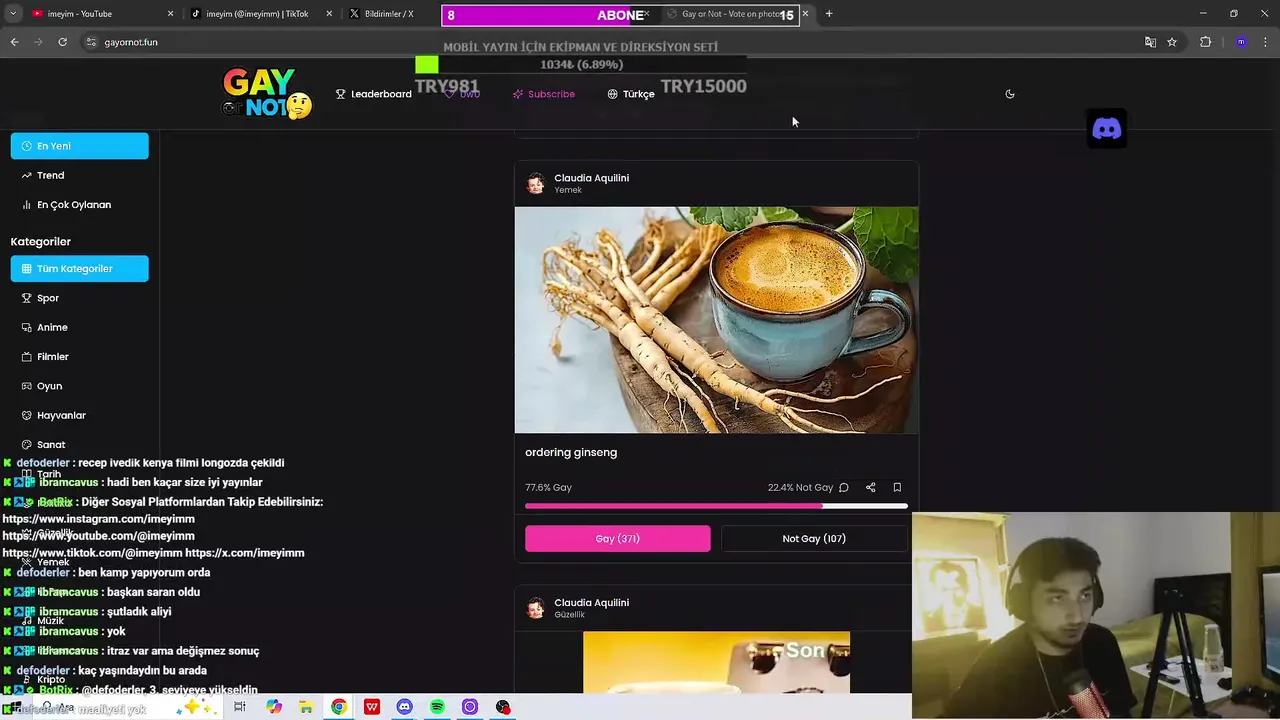Open comments on the ordering ginseng post
This screenshot has height=720, width=1280.
coord(844,488)
